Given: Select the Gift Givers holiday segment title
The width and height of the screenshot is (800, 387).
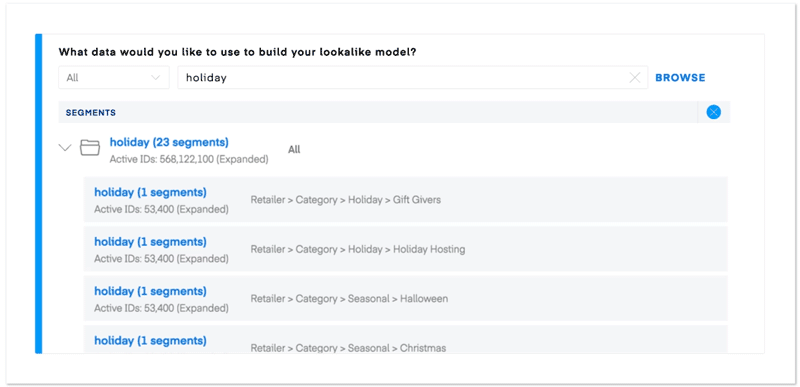Looking at the screenshot, I should pos(151,192).
